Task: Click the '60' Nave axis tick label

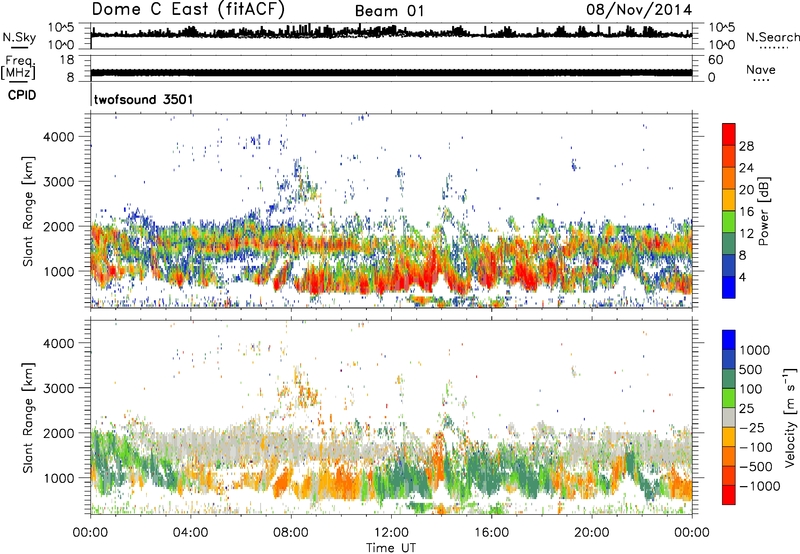Action: point(715,60)
